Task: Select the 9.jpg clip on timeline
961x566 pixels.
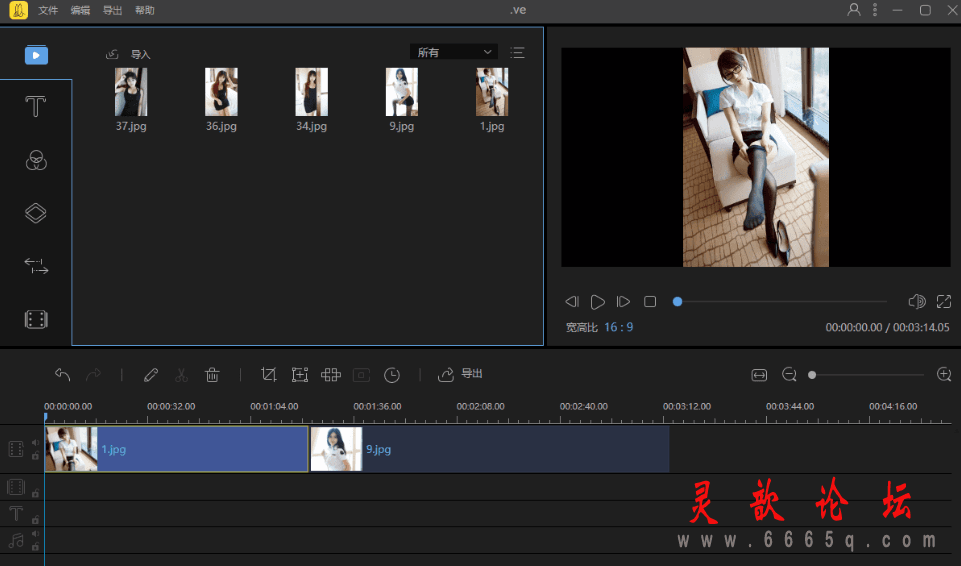Action: [490, 449]
